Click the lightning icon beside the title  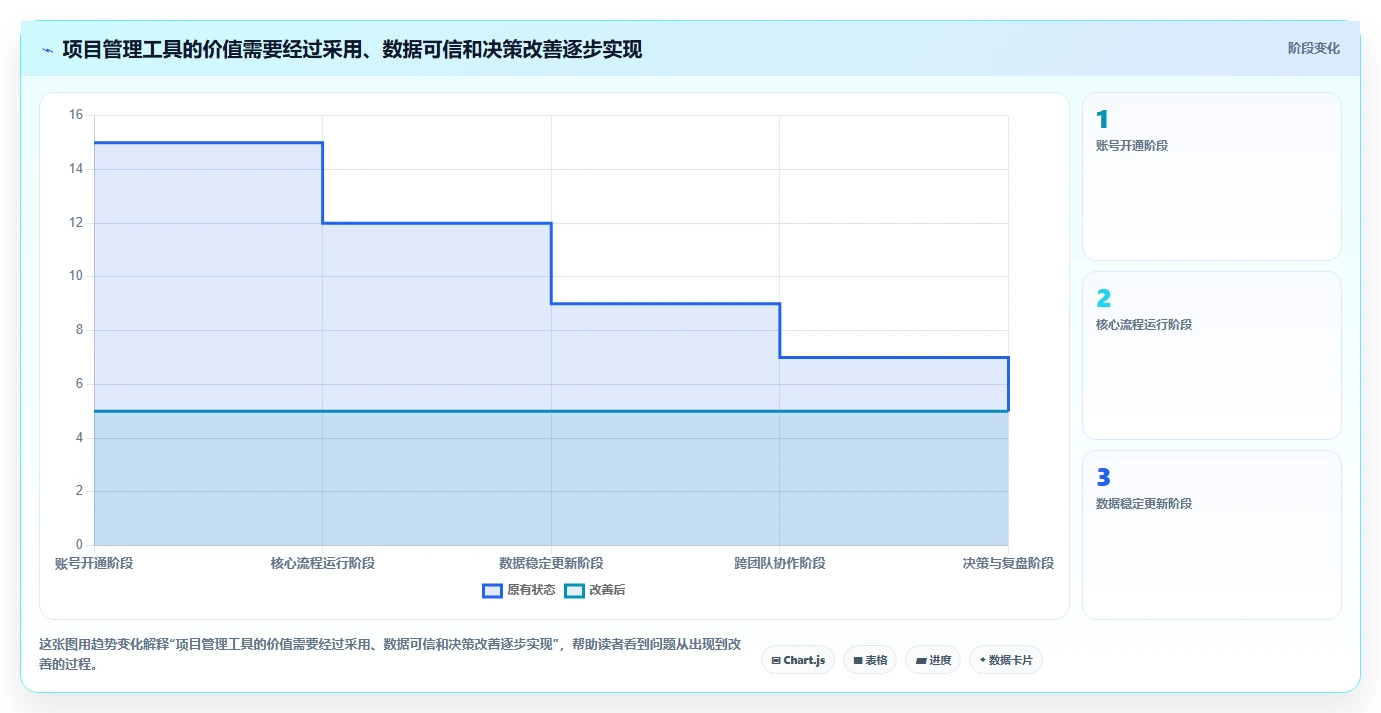(47, 49)
